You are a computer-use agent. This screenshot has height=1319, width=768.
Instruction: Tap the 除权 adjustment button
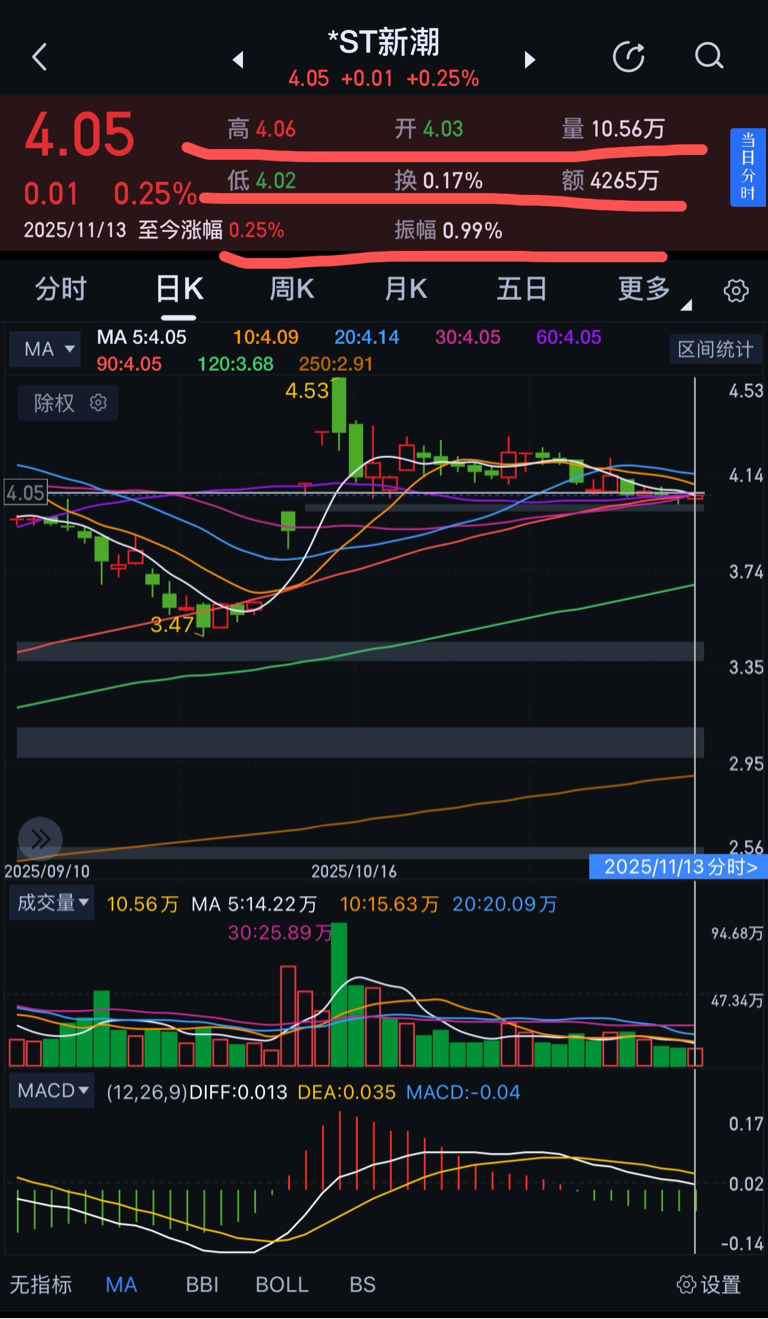tap(68, 403)
